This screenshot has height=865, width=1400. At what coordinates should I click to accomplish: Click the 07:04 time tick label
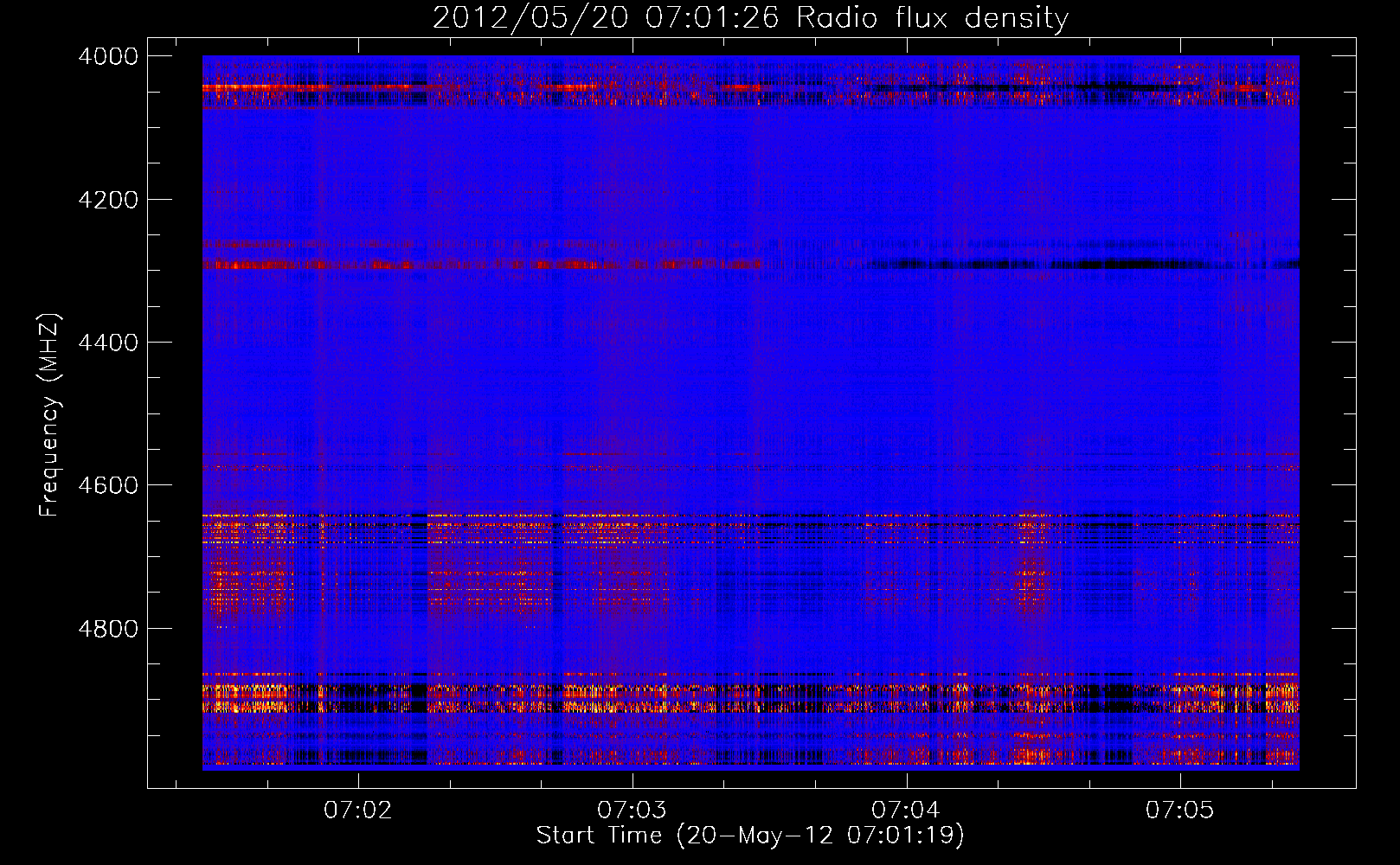[906, 810]
